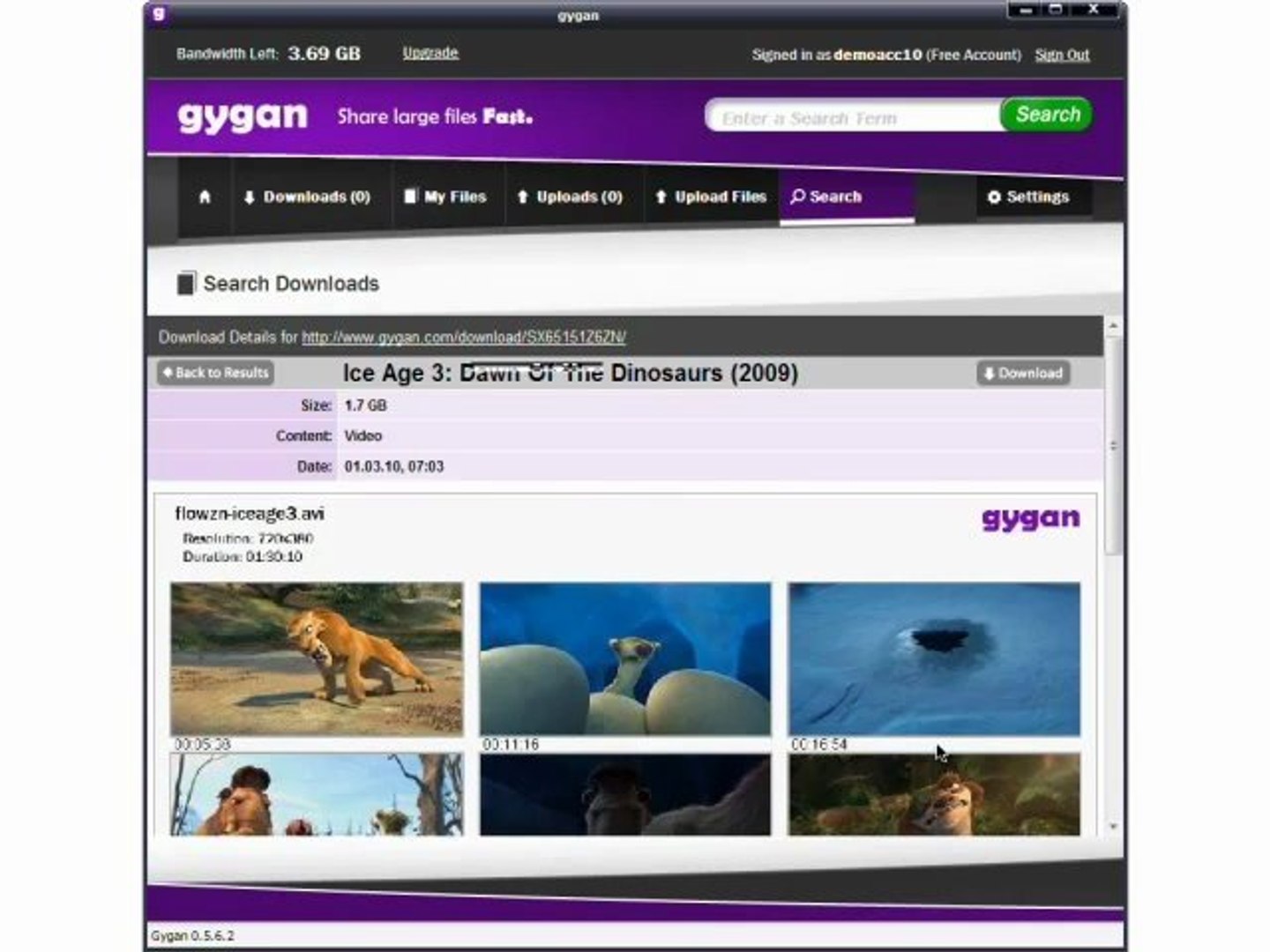
Task: Open the Settings tab
Action: [1028, 197]
